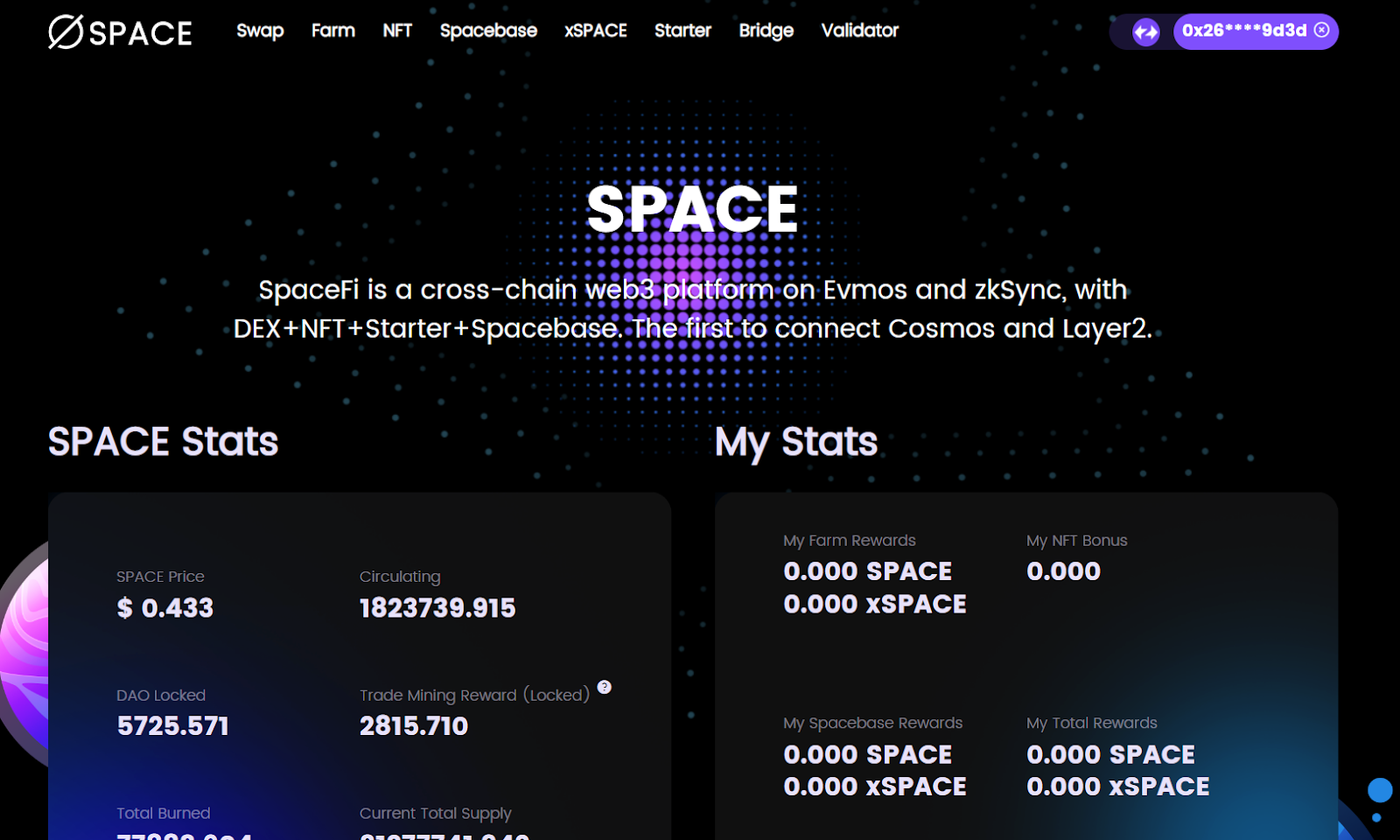Image resolution: width=1400 pixels, height=840 pixels.
Task: Click the DAO Locked value 5725.571
Action: 172,726
